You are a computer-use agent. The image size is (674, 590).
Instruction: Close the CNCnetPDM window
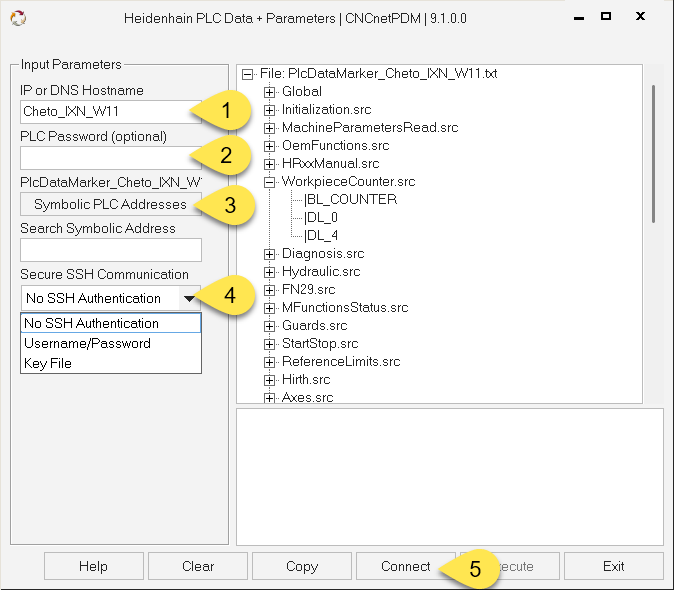click(x=640, y=16)
